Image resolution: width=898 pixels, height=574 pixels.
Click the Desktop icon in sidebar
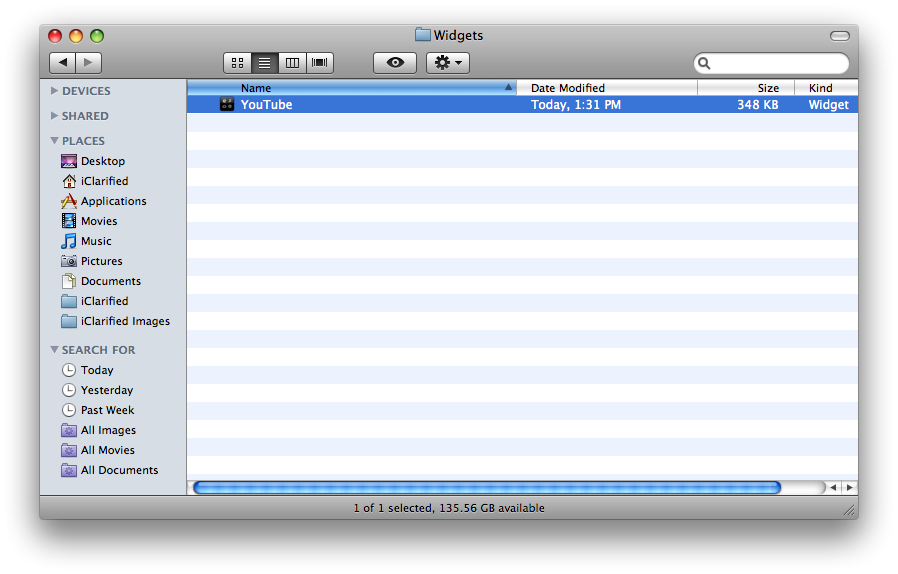point(69,161)
